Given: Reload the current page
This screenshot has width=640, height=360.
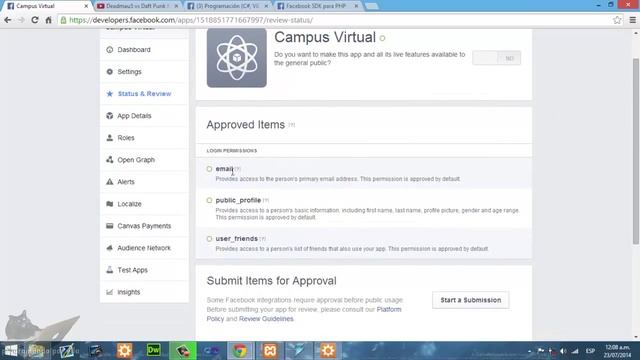Looking at the screenshot, I should [x=35, y=20].
